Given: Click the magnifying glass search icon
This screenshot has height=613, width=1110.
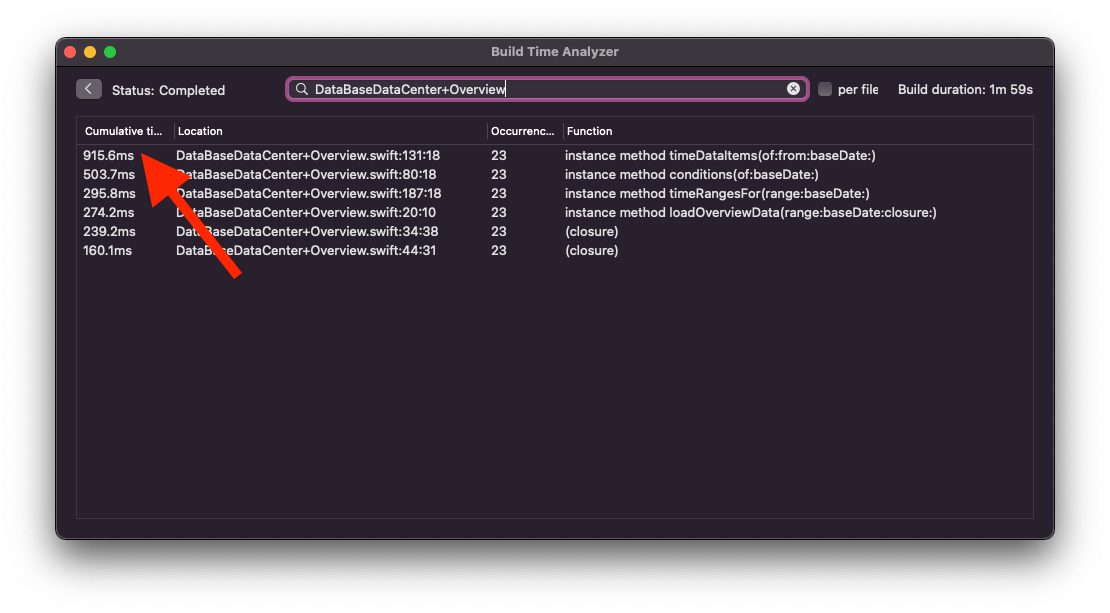Looking at the screenshot, I should pos(302,89).
